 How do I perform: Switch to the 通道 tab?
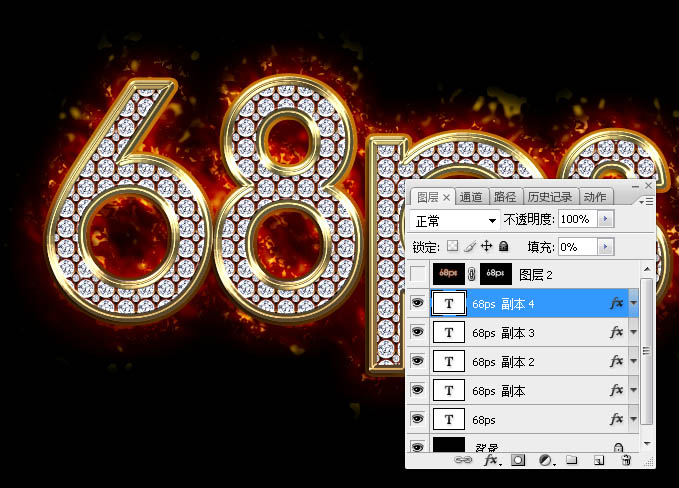point(471,198)
